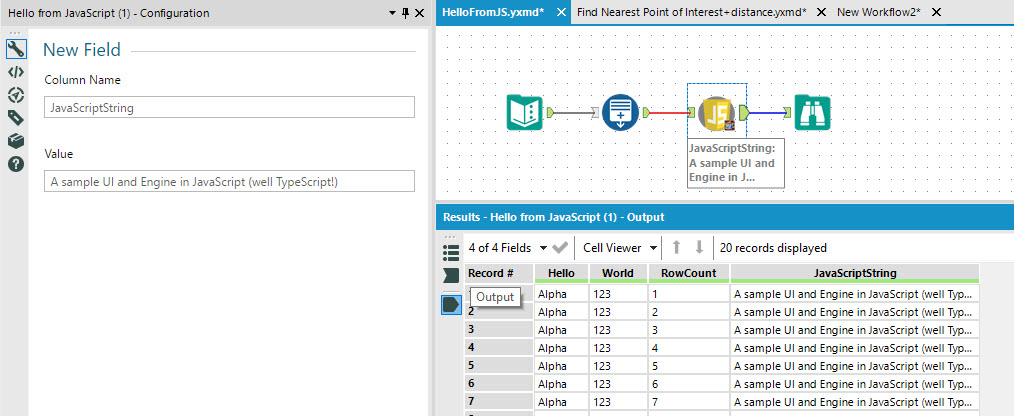Screen dimensions: 1014x416
Task: Switch to New Workflow2 tab
Action: (878, 12)
